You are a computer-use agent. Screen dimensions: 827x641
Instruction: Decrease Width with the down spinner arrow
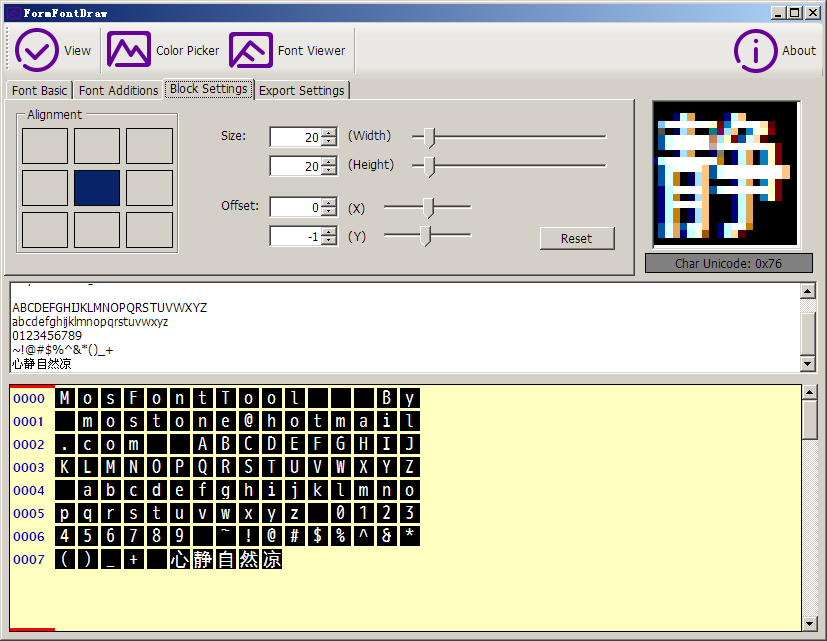(x=329, y=141)
